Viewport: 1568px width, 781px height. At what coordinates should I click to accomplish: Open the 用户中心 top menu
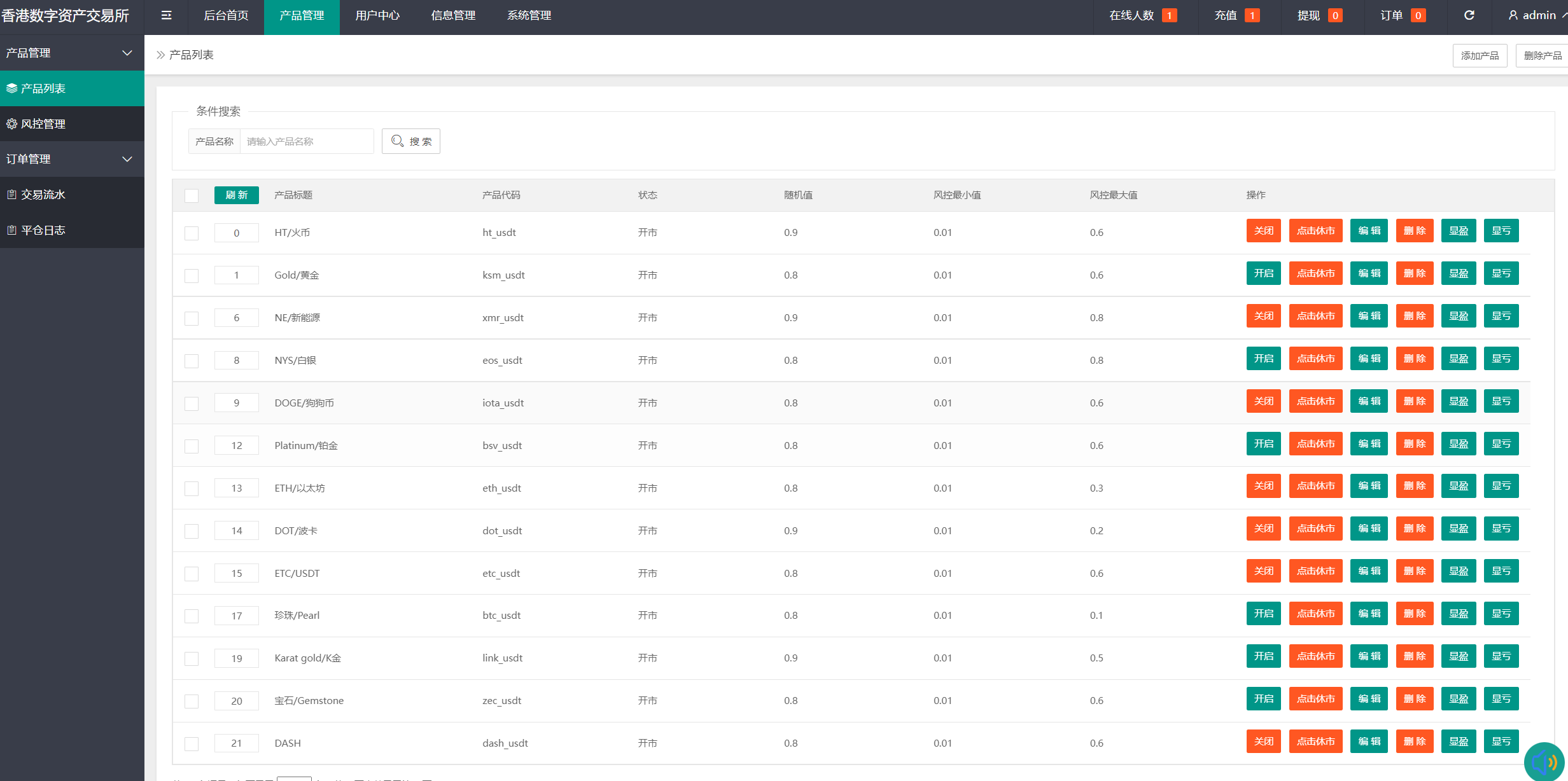pos(377,15)
